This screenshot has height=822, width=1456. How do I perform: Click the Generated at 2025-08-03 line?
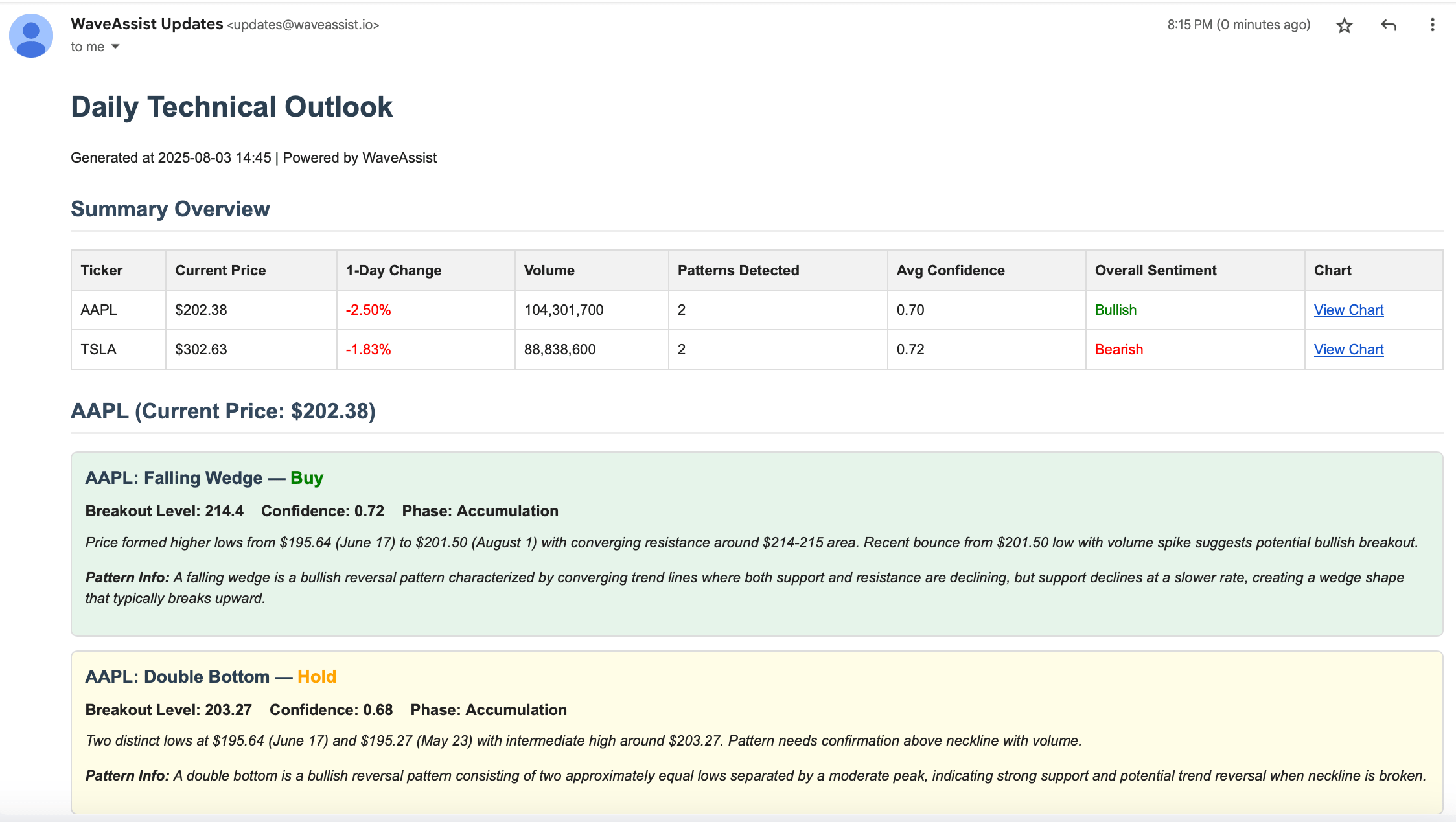pos(253,158)
